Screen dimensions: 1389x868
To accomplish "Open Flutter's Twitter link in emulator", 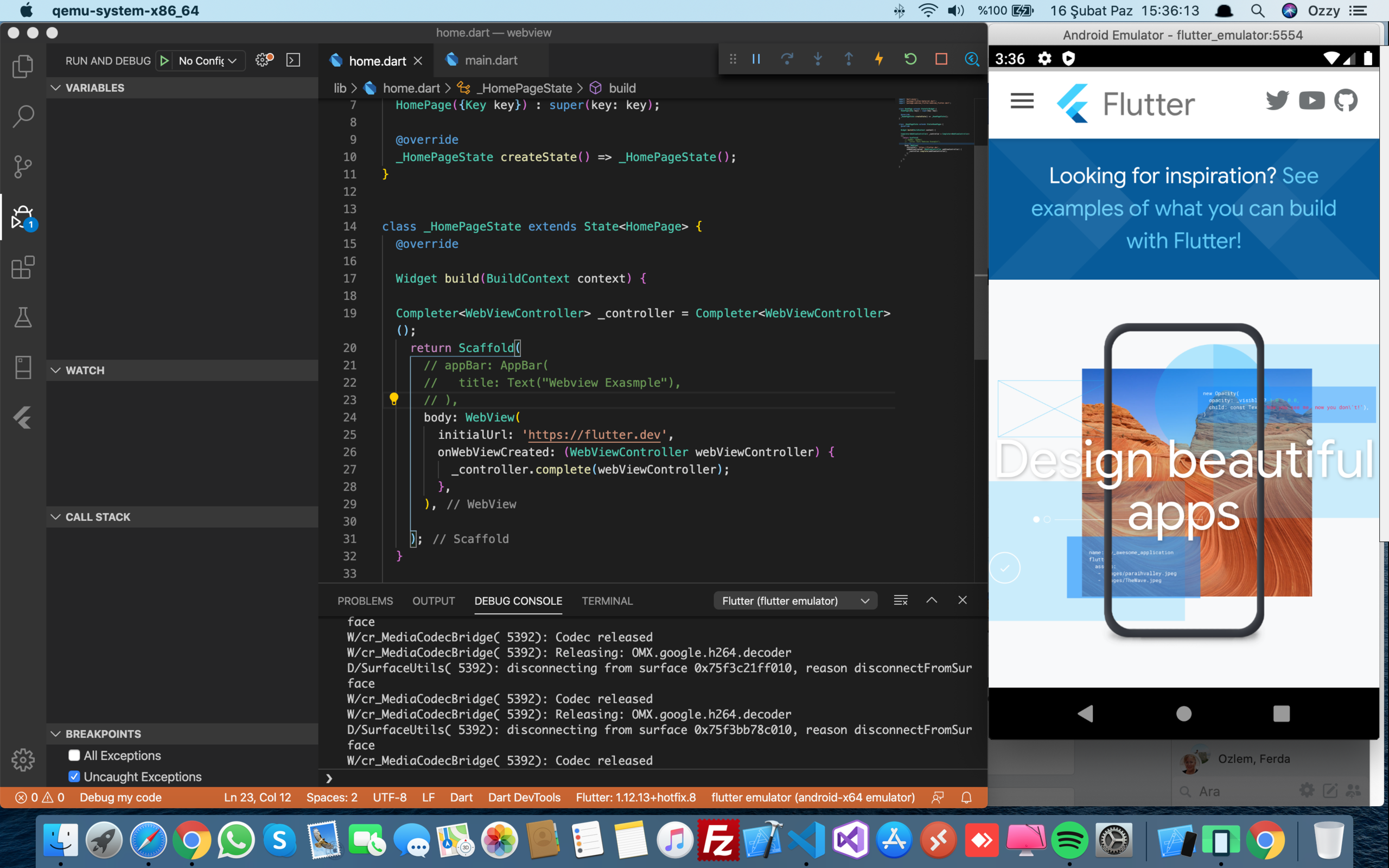I will pyautogui.click(x=1277, y=100).
